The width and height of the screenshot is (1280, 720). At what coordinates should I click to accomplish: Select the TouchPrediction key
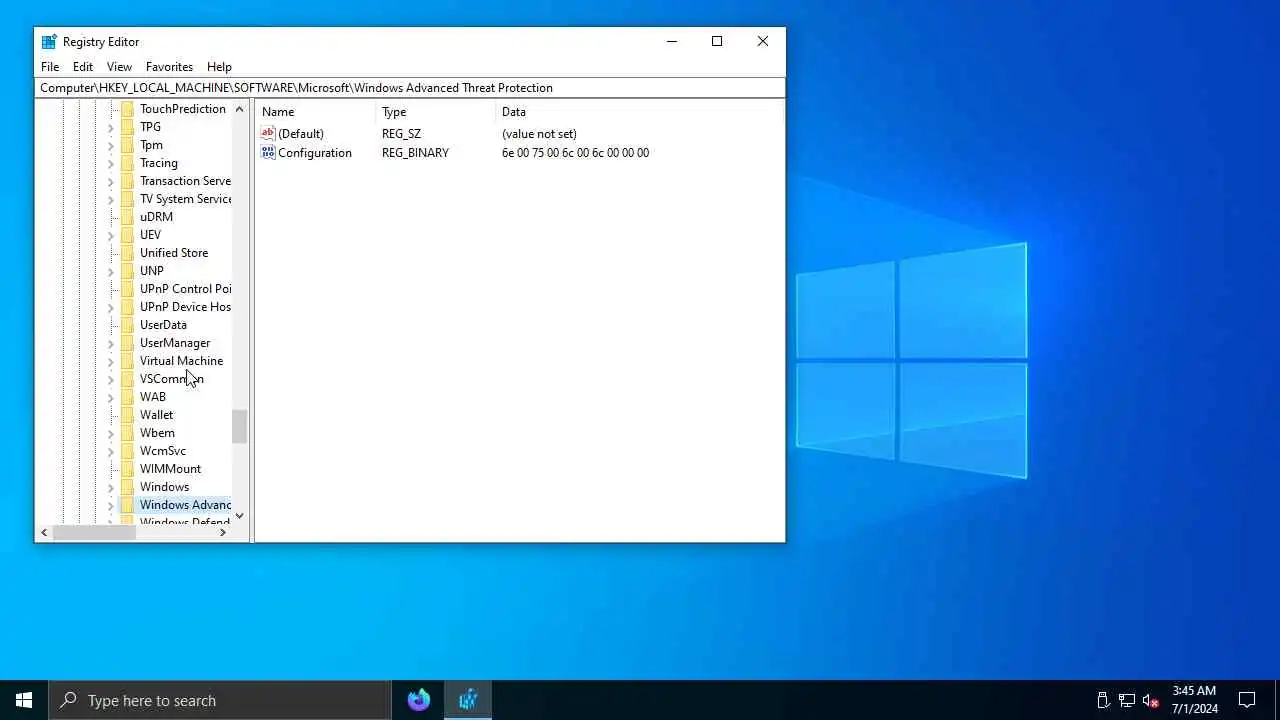[182, 109]
